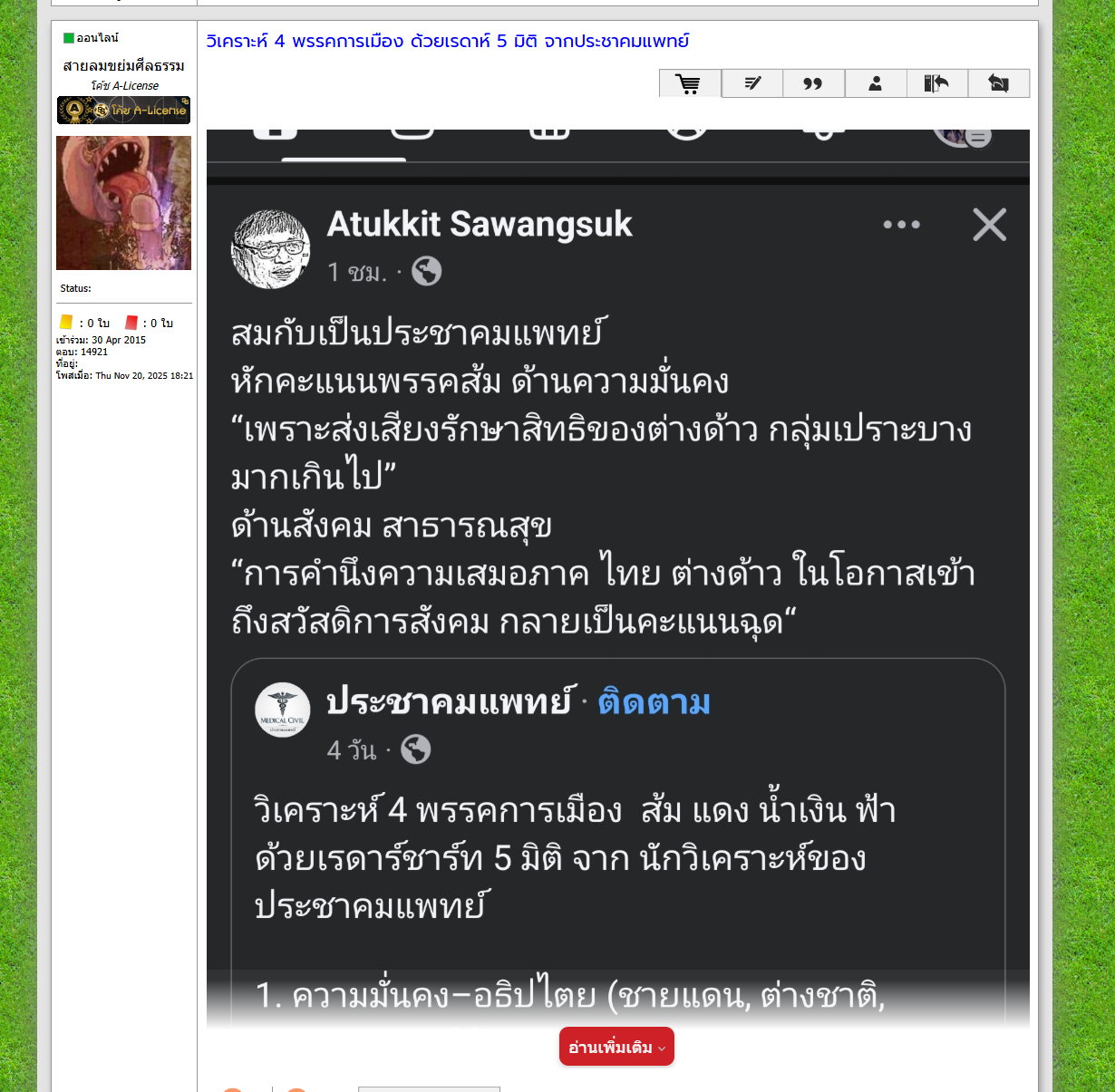
Task: Click the three dots menu in Facebook post
Action: pos(902,225)
